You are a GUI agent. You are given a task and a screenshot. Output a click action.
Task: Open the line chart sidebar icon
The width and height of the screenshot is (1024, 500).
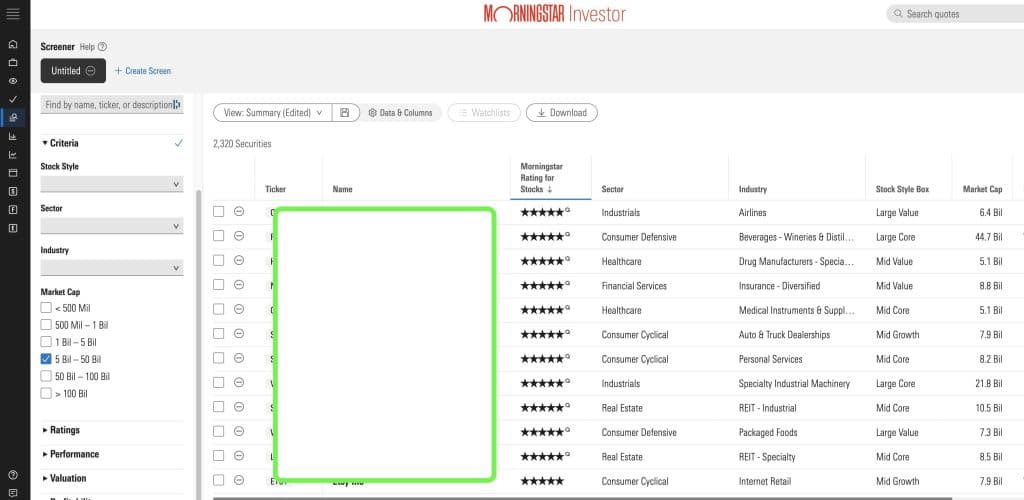click(13, 155)
